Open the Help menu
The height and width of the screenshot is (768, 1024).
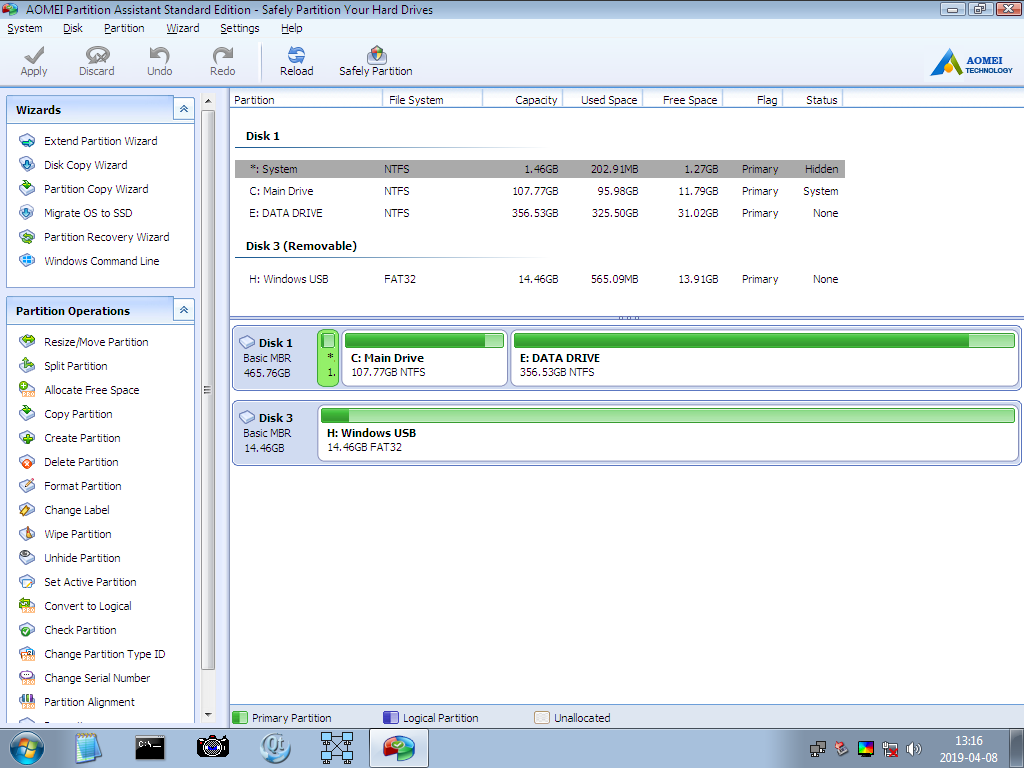[291, 28]
